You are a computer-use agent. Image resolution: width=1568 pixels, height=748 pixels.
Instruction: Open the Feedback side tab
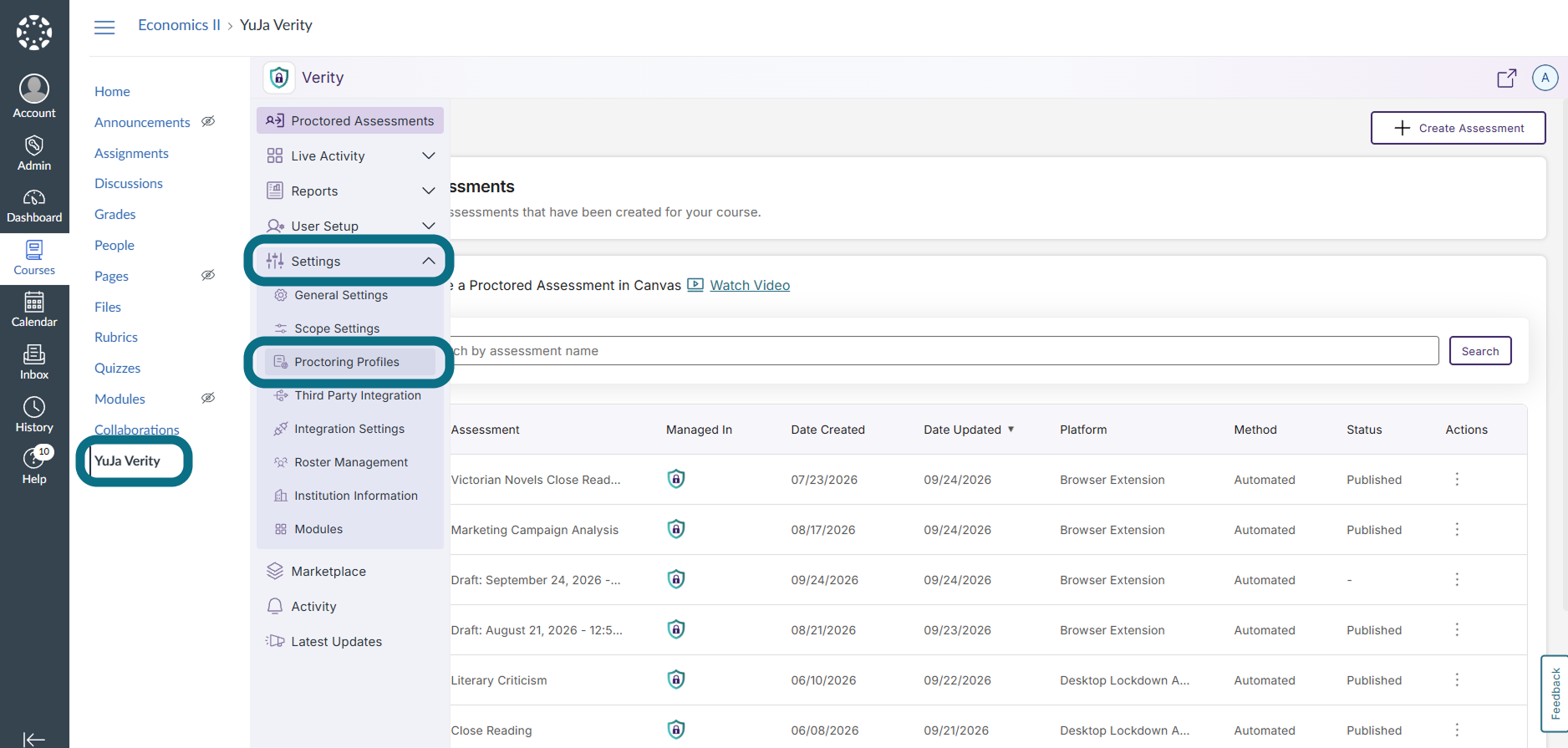[x=1555, y=693]
